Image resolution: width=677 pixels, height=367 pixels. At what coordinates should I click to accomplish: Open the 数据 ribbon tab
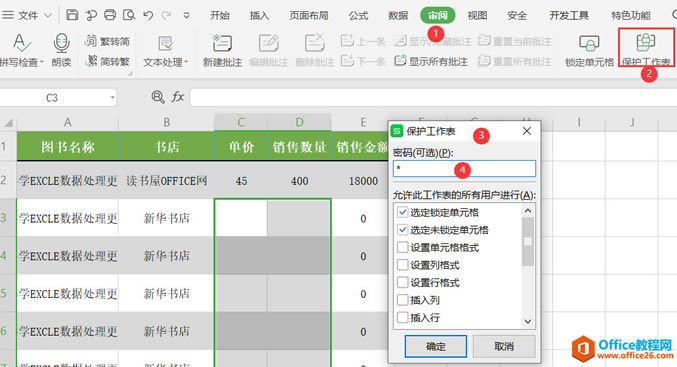coord(398,16)
